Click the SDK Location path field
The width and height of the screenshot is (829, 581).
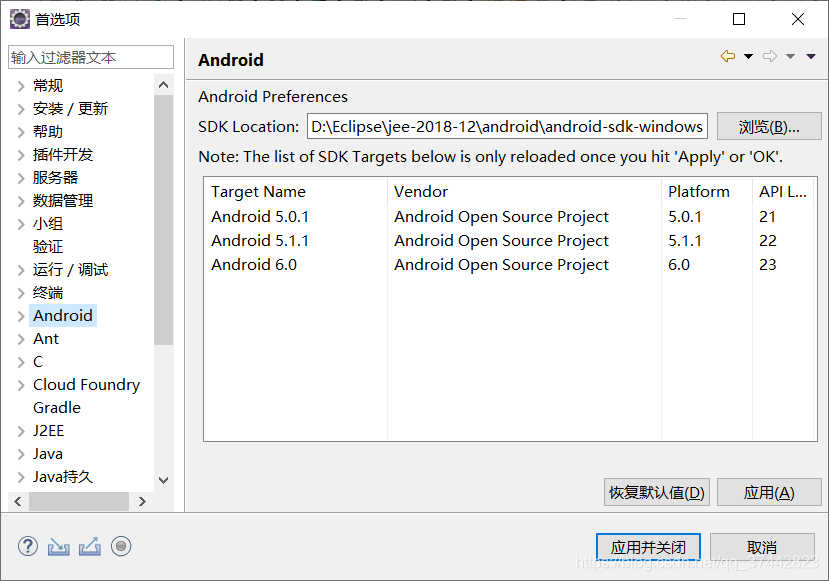[507, 126]
